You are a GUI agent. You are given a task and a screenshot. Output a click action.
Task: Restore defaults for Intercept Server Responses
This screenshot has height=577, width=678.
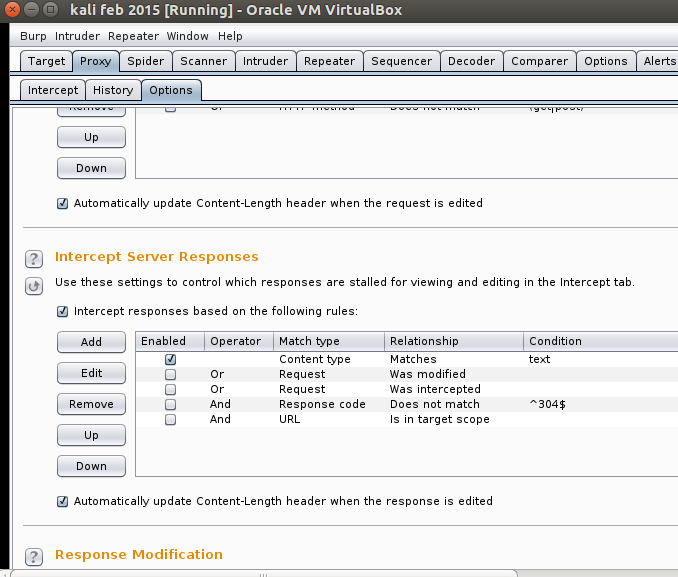pyautogui.click(x=34, y=286)
